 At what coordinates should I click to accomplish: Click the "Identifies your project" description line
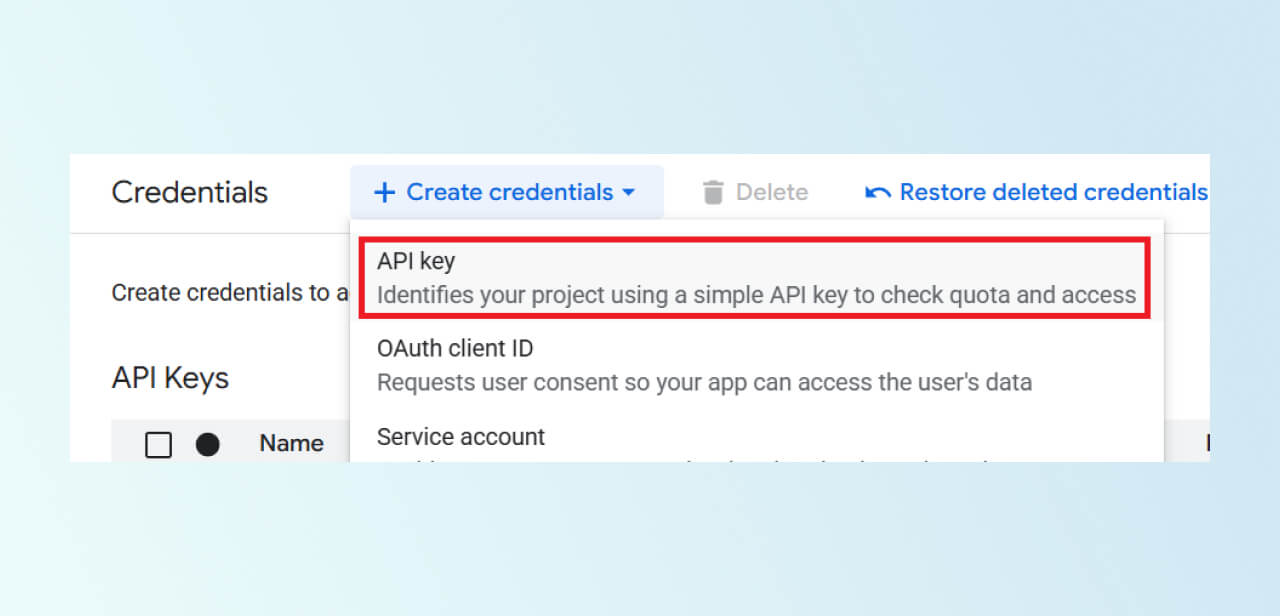pyautogui.click(x=756, y=295)
